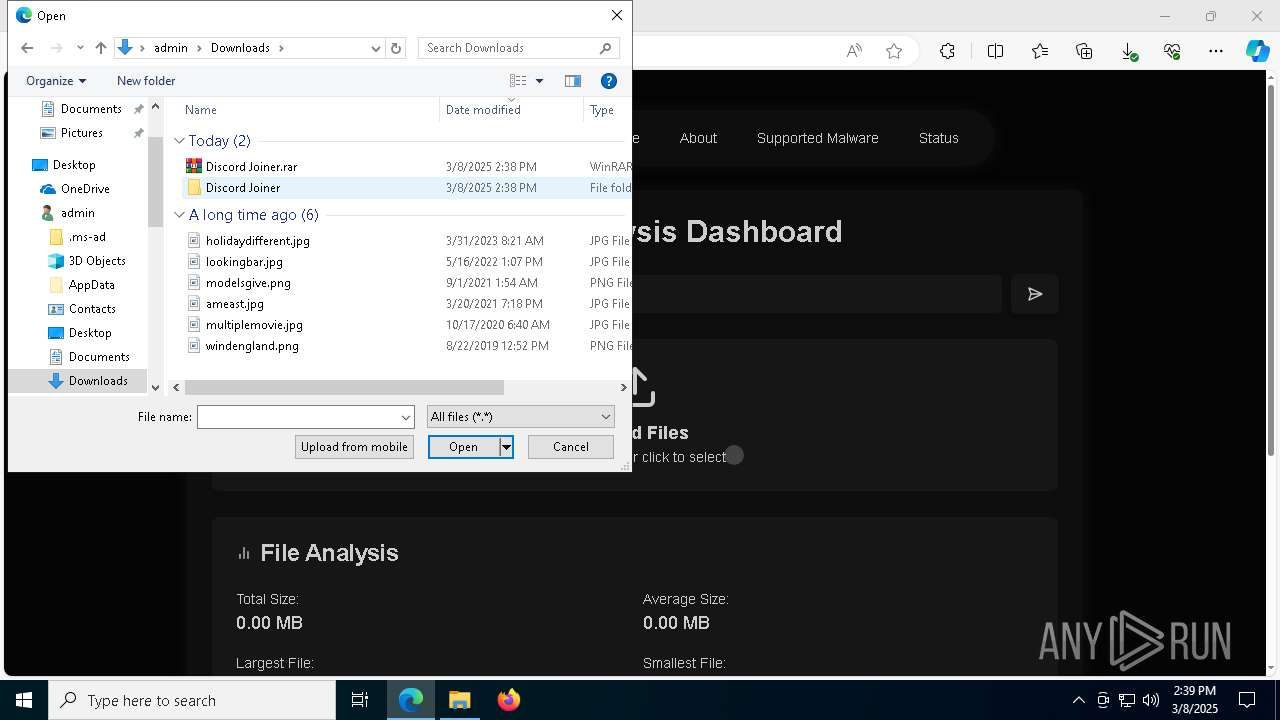This screenshot has width=1280, height=720.
Task: Click the Type here to search box
Action: (192, 700)
